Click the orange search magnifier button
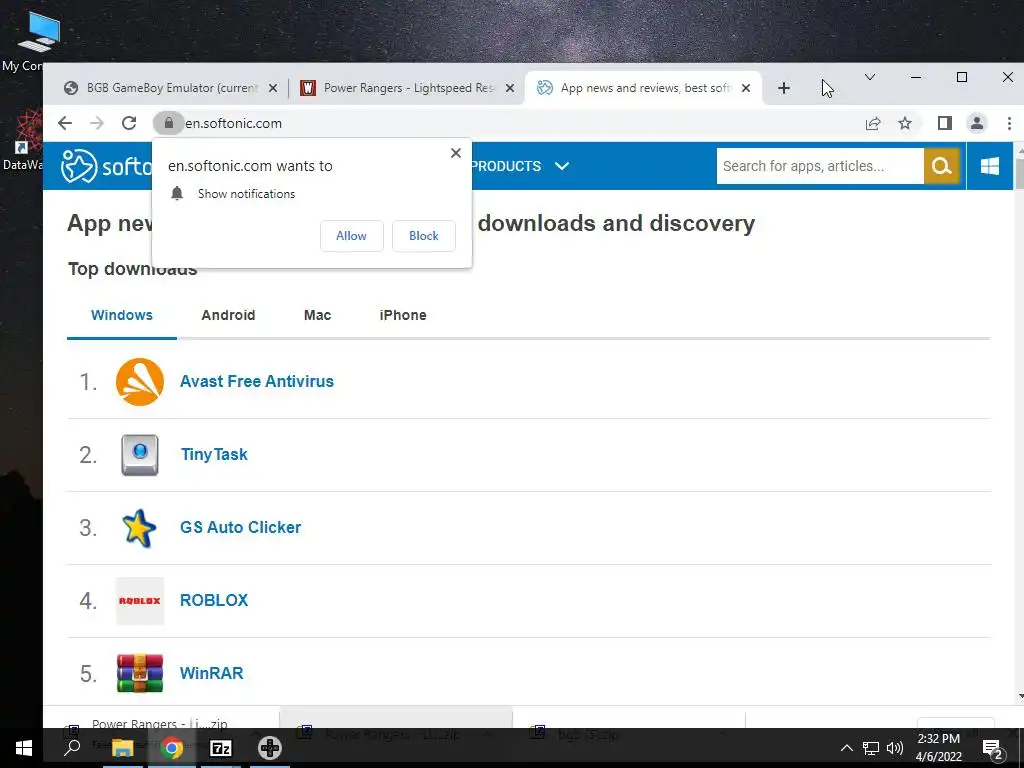The height and width of the screenshot is (768, 1024). coord(941,166)
